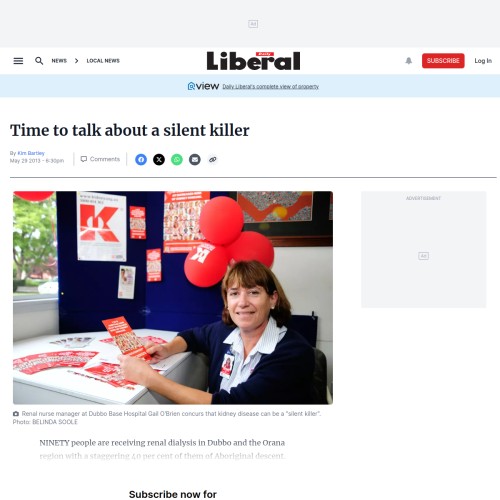500x500 pixels.
Task: Open the View property logo
Action: pyautogui.click(x=203, y=86)
